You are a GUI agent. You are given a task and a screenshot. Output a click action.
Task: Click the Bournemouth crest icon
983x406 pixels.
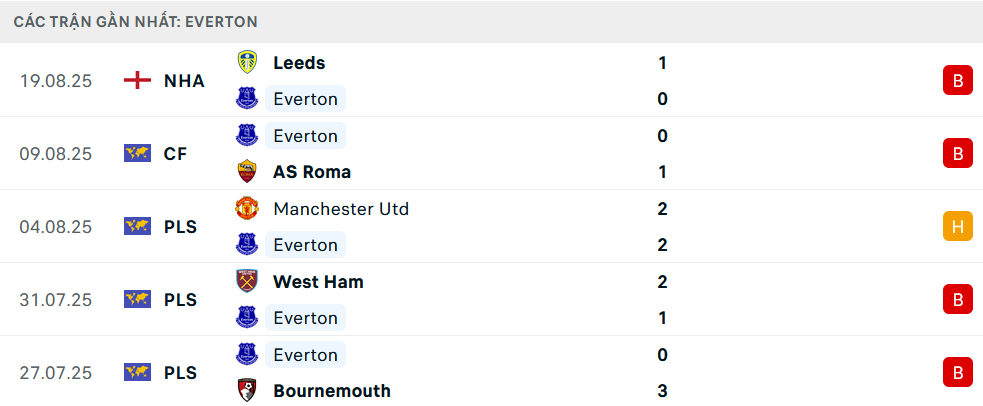(247, 390)
